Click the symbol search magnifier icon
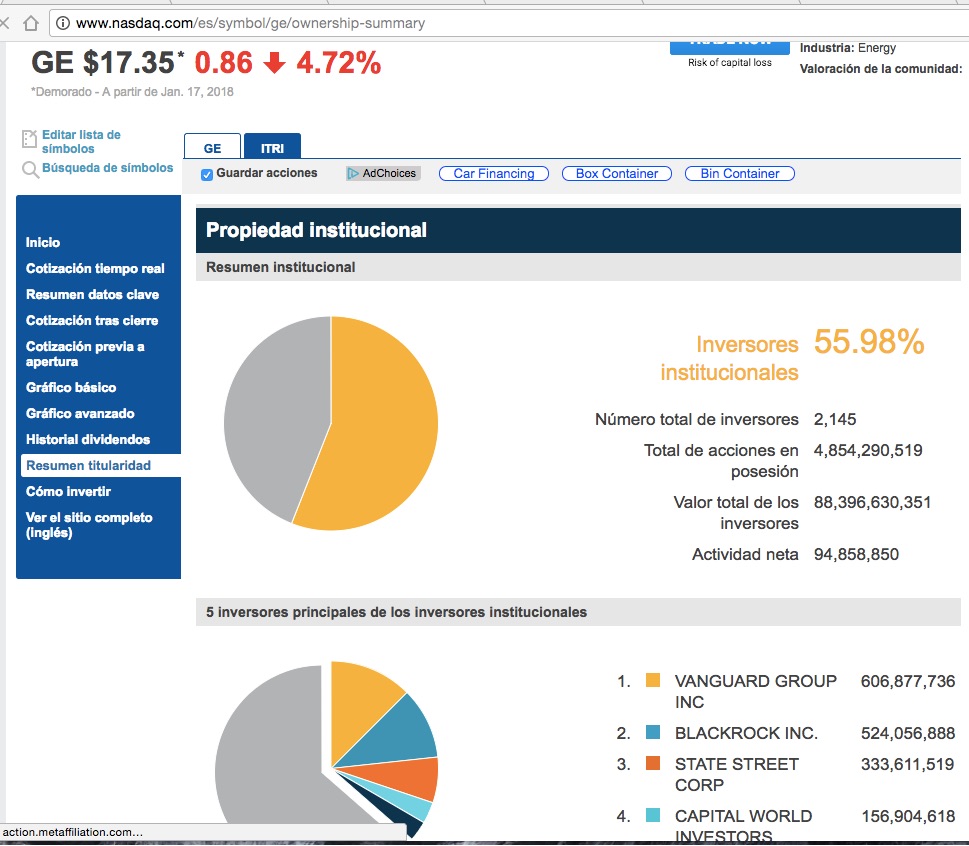 30,169
